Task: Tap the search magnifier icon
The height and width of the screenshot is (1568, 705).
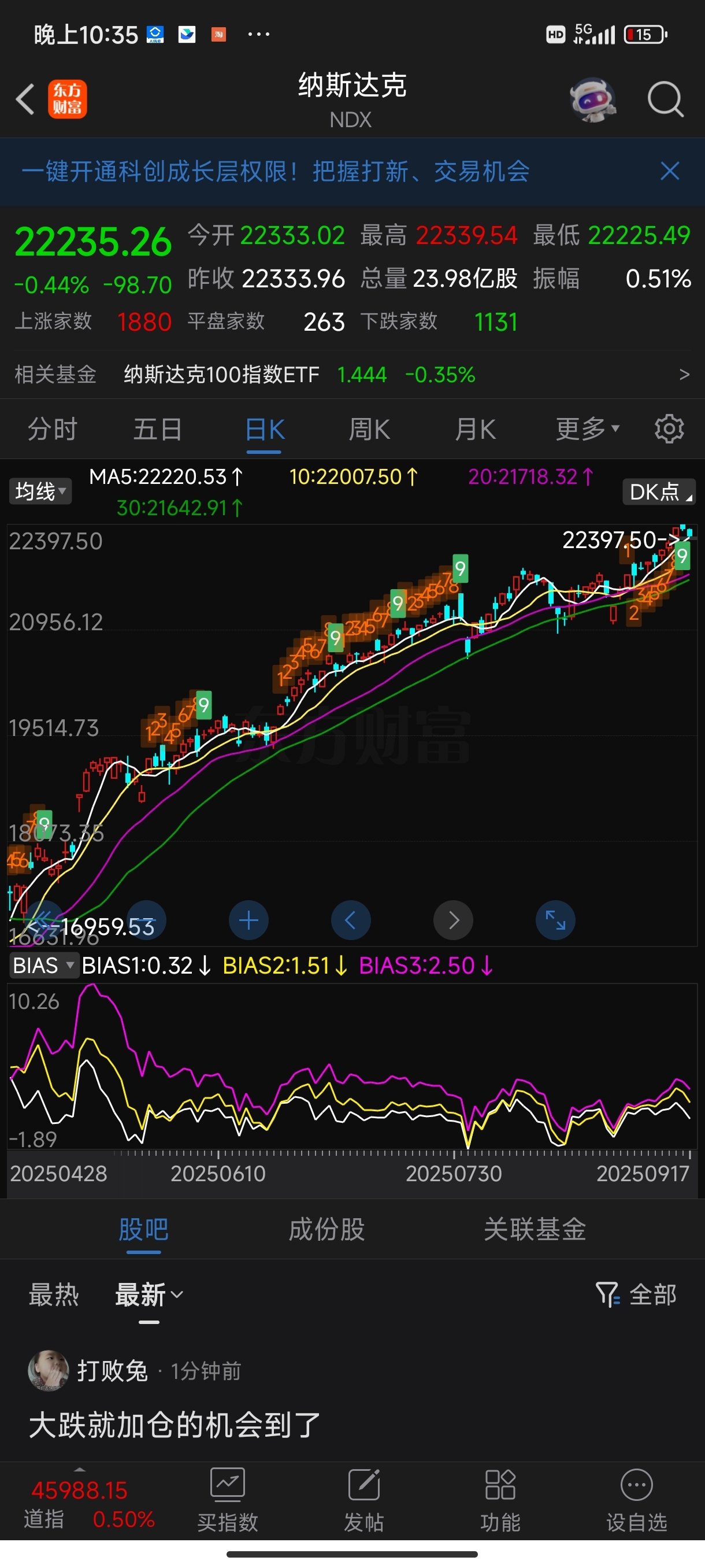Action: 666,99
